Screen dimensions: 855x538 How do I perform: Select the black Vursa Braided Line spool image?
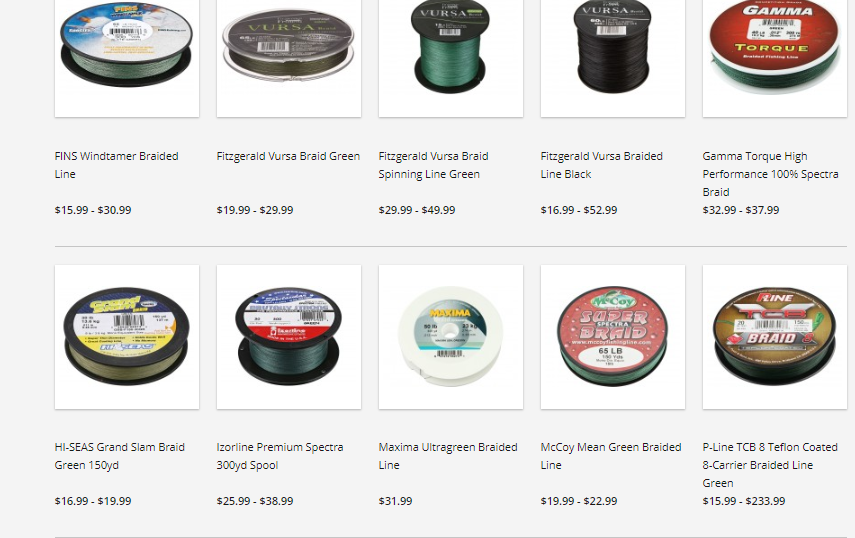(613, 58)
